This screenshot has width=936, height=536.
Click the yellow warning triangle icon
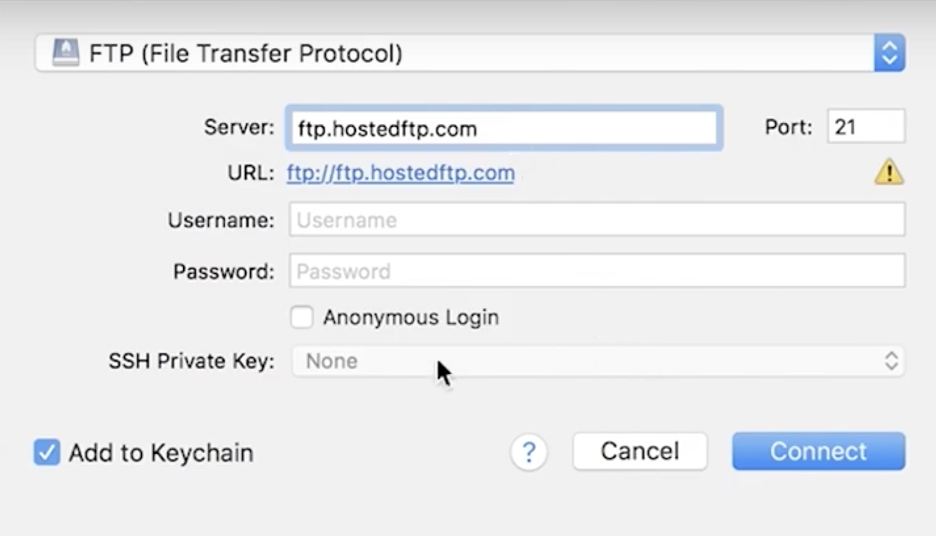pyautogui.click(x=888, y=173)
